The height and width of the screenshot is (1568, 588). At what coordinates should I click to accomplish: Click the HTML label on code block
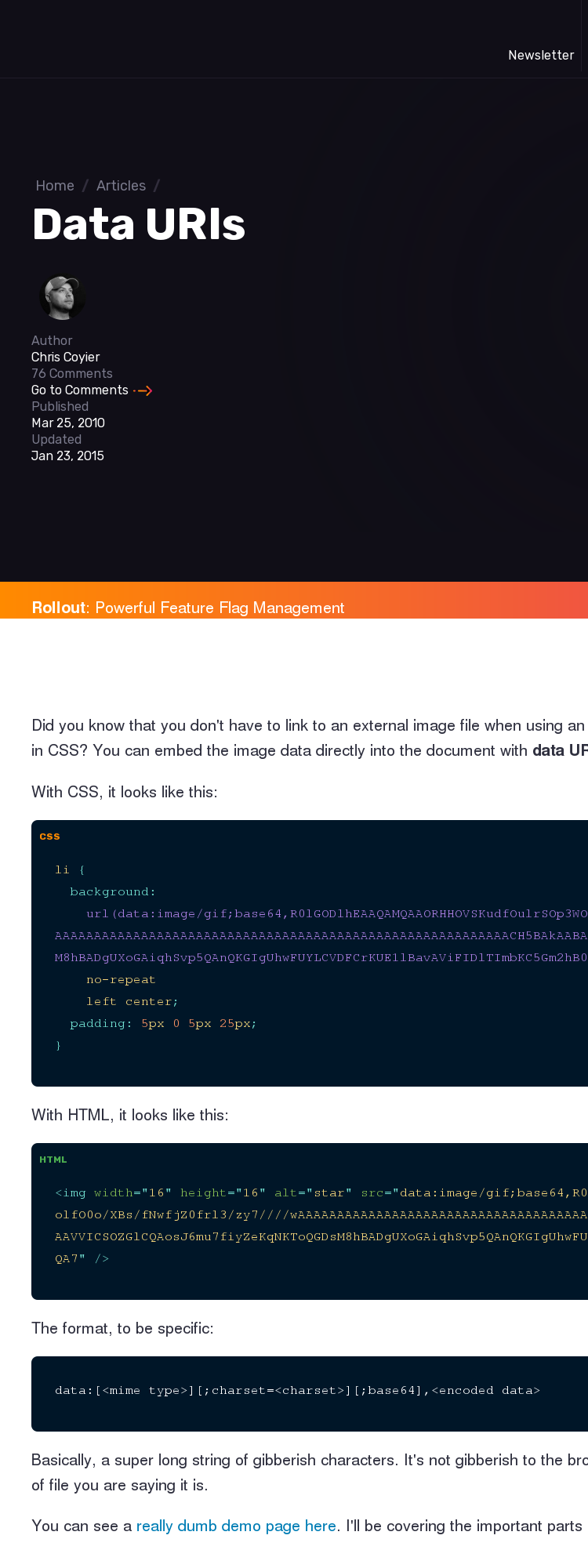(x=53, y=1159)
